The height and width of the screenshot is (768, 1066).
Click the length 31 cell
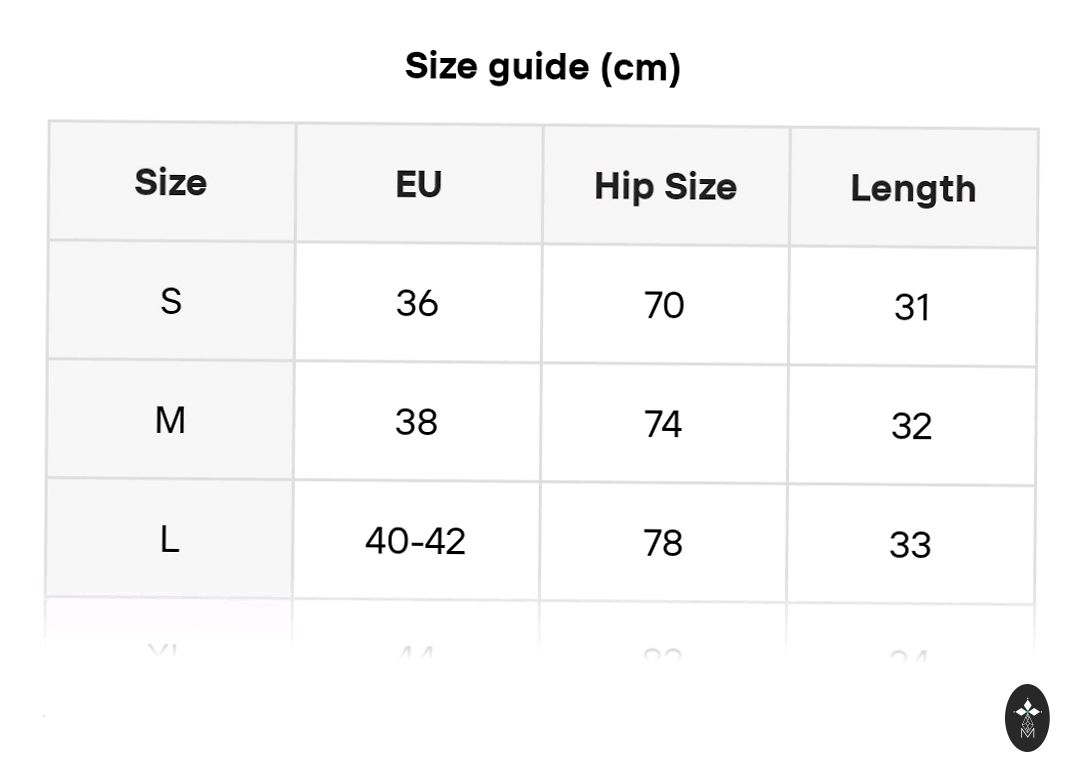pyautogui.click(x=912, y=307)
